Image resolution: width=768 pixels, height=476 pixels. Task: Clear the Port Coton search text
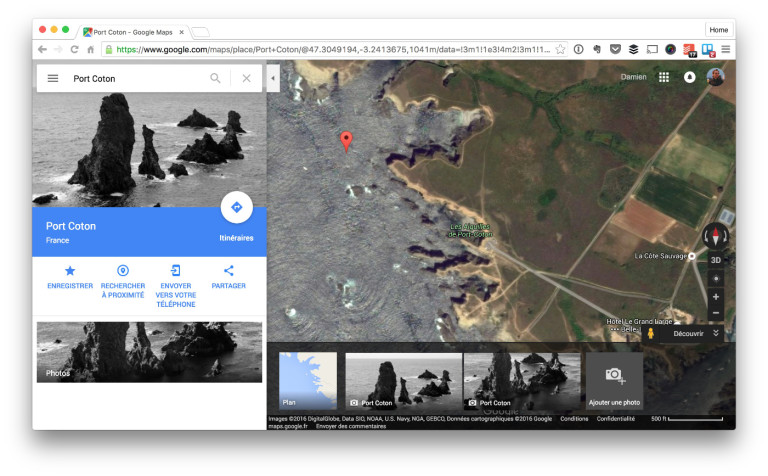(246, 78)
